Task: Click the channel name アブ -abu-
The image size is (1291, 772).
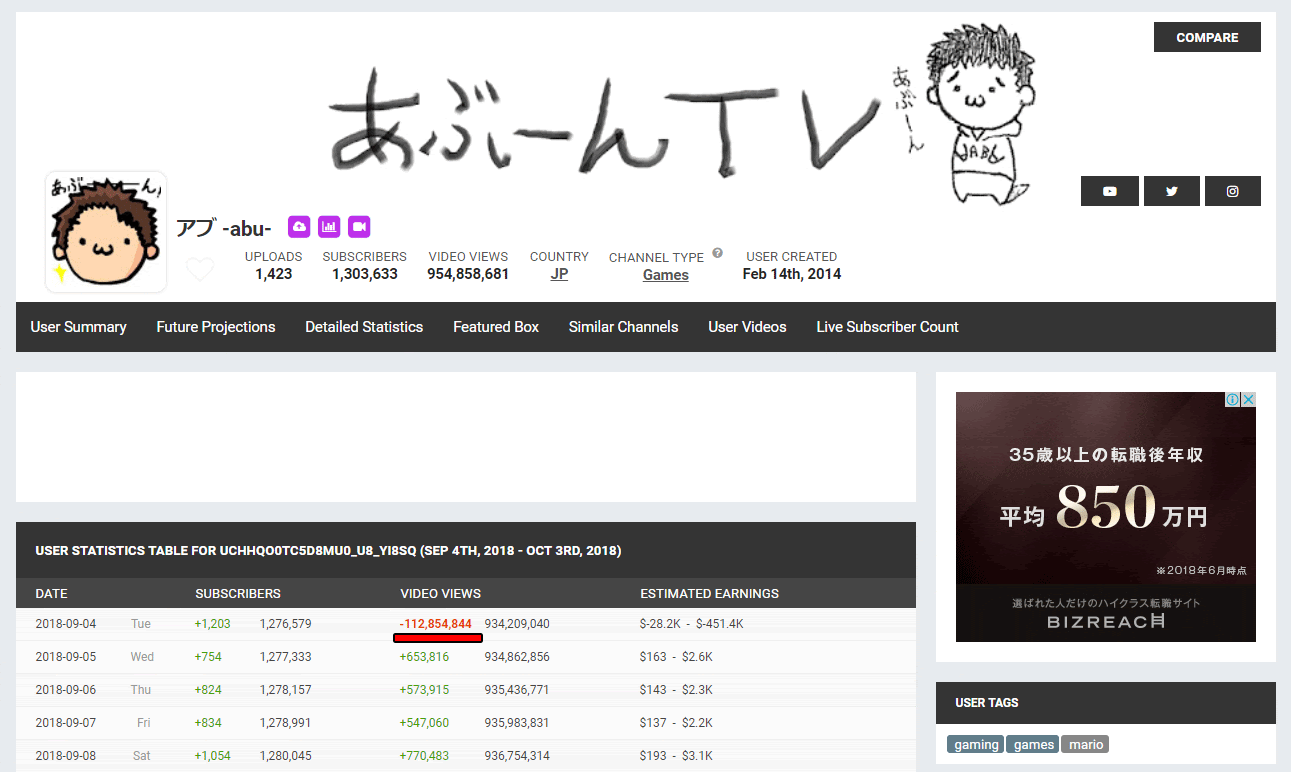Action: tap(224, 228)
